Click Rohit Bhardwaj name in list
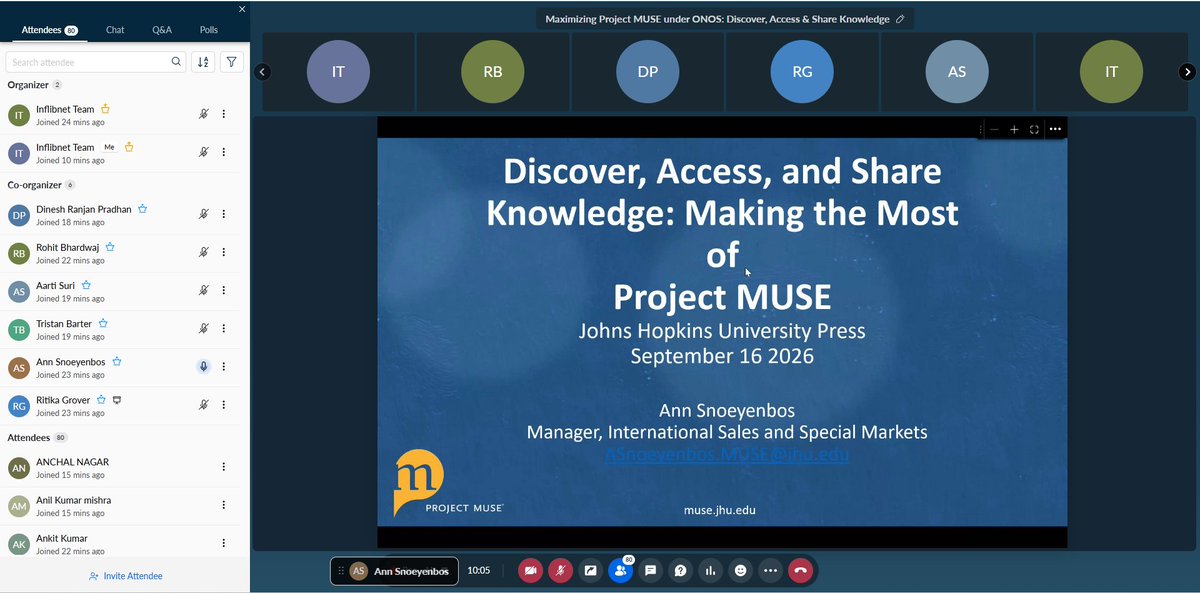This screenshot has width=1200, height=593. click(x=68, y=247)
